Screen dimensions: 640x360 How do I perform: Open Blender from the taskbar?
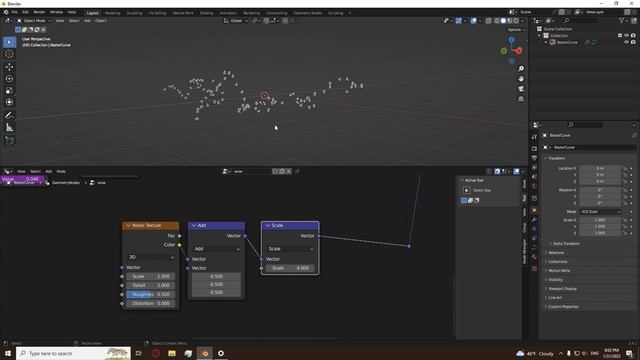(x=205, y=353)
